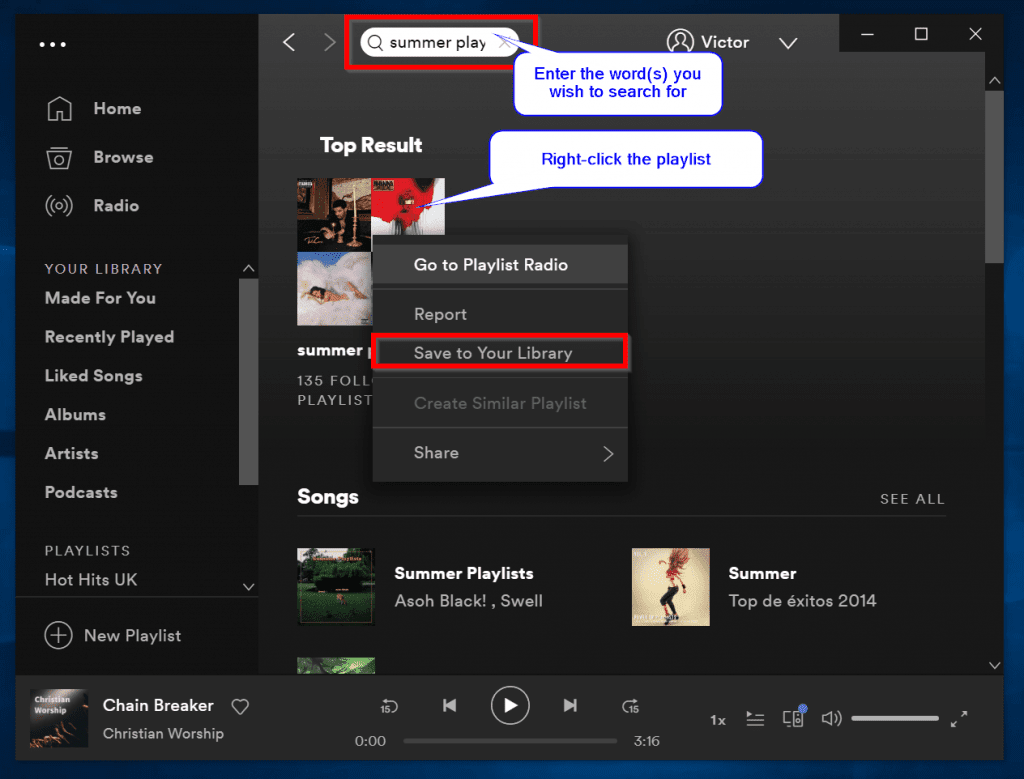Open the three-dot main menu

(52, 44)
